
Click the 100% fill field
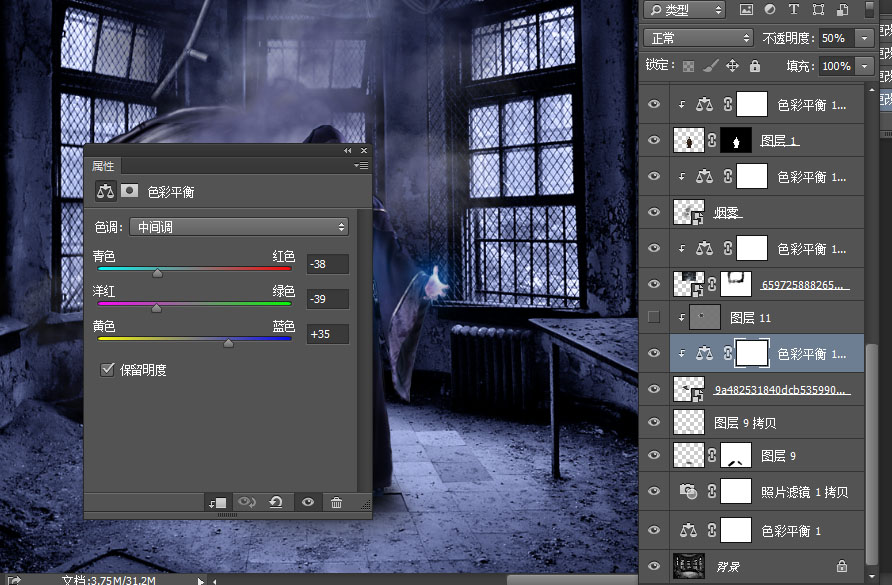point(837,66)
